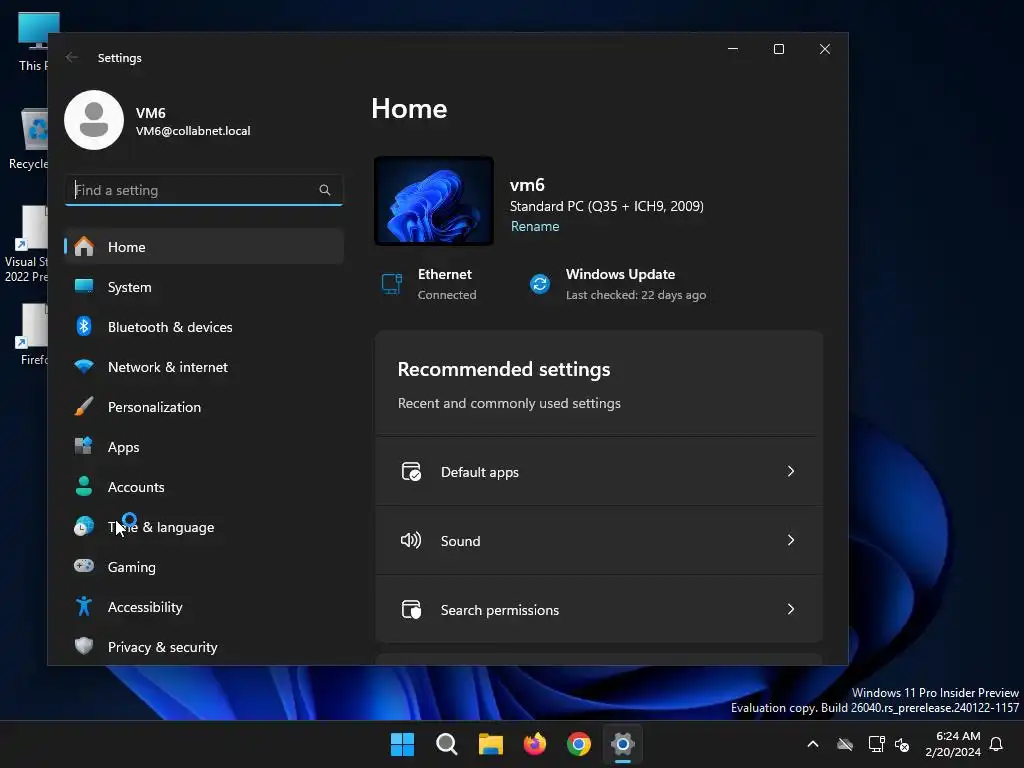Click the search magnifier in Find a setting
The image size is (1024, 768).
coord(325,190)
